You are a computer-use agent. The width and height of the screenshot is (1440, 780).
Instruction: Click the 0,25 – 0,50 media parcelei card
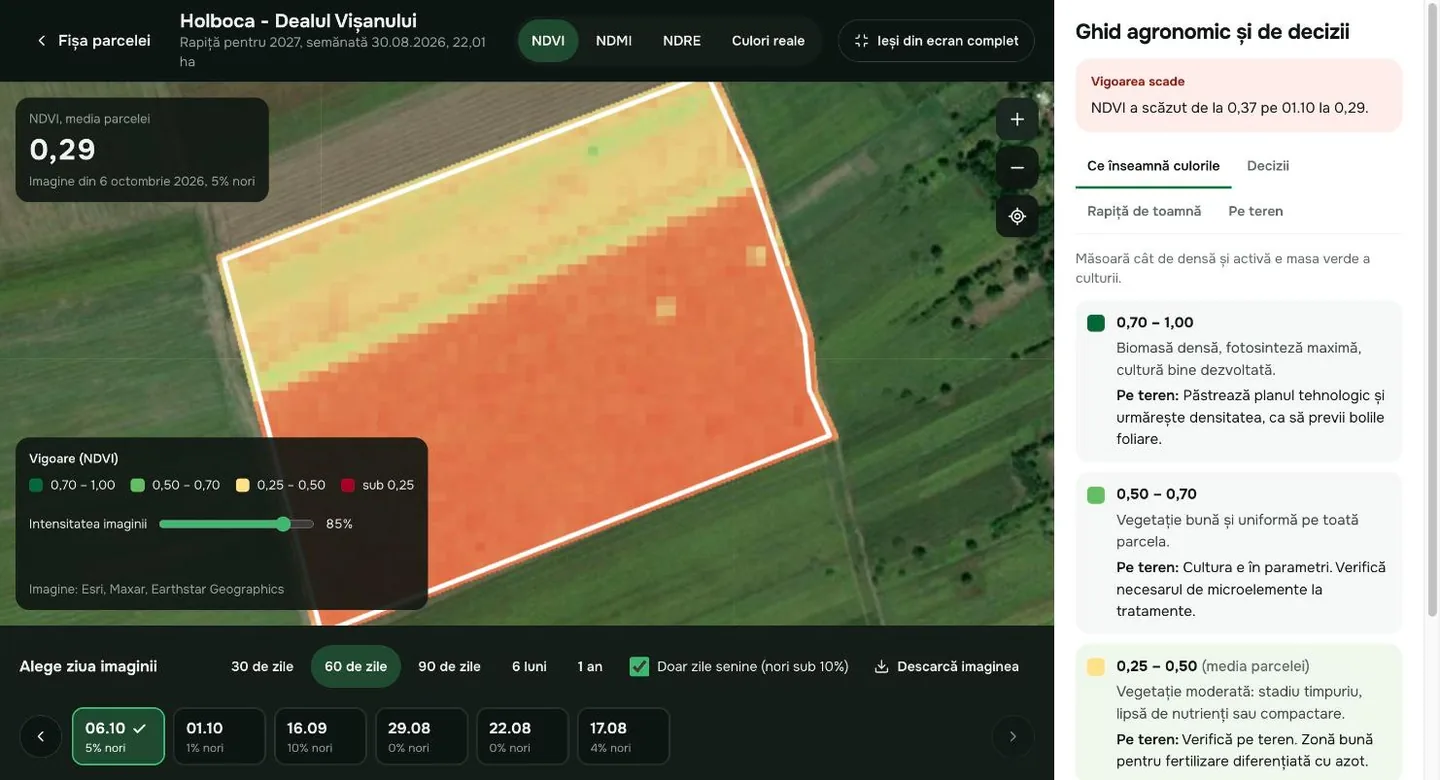coord(1239,714)
